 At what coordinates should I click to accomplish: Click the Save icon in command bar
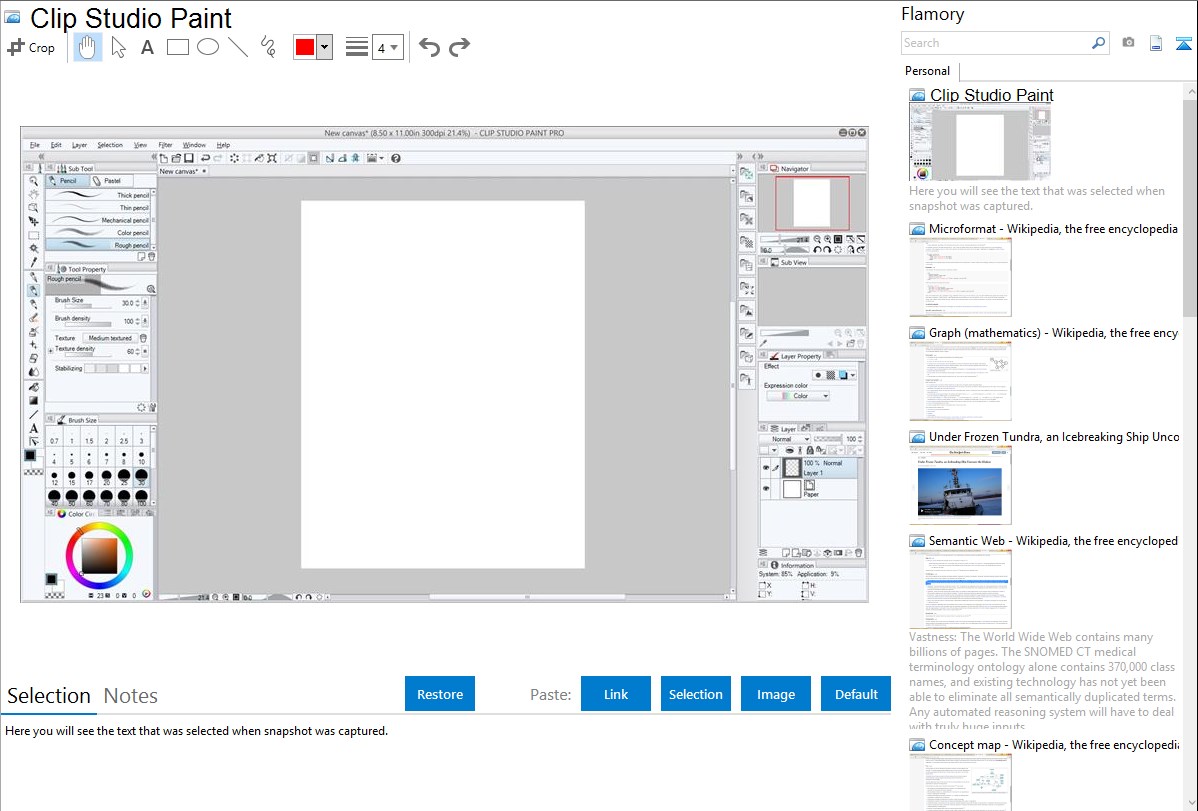(x=189, y=158)
